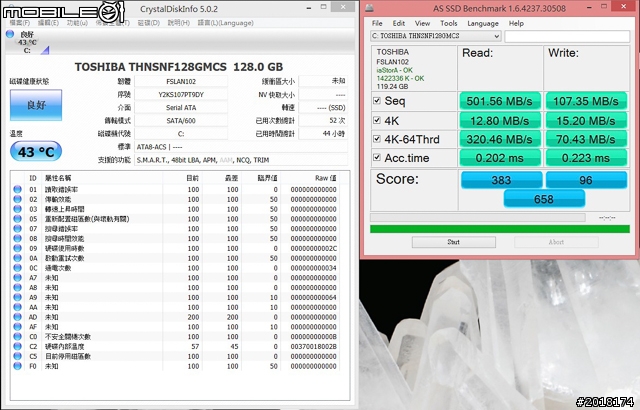Disable the 4K-64Thrd test checkbox
The height and width of the screenshot is (410, 640).
click(377, 139)
